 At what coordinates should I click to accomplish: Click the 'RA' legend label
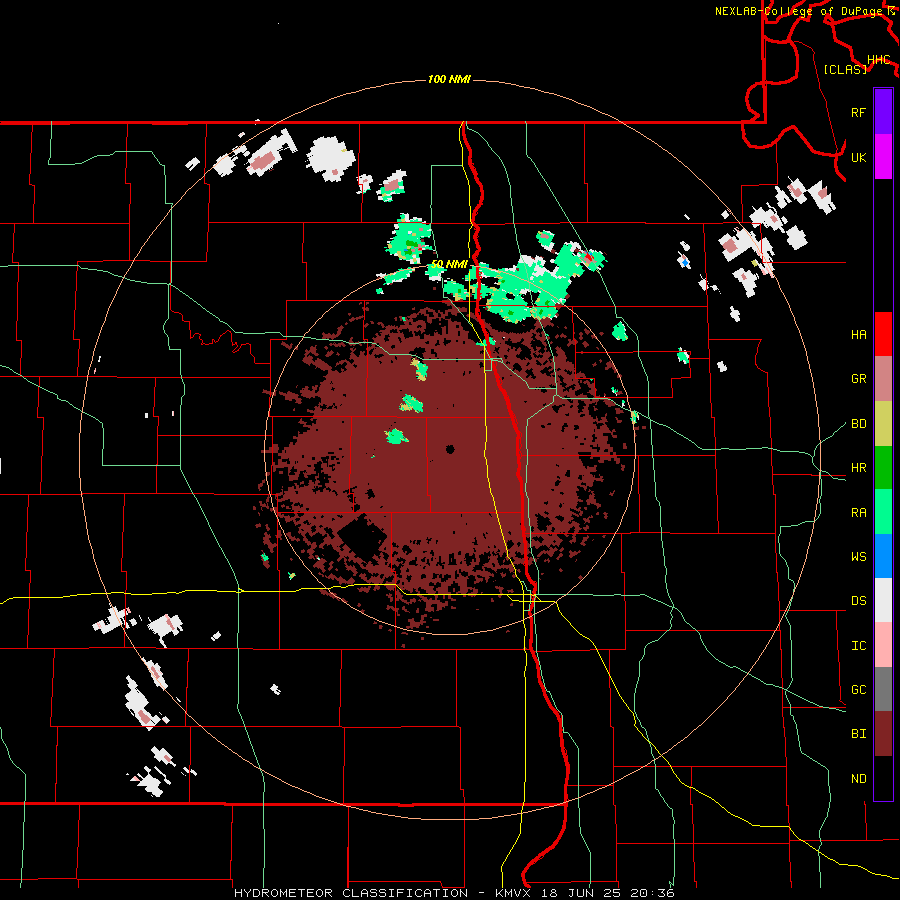[858, 513]
